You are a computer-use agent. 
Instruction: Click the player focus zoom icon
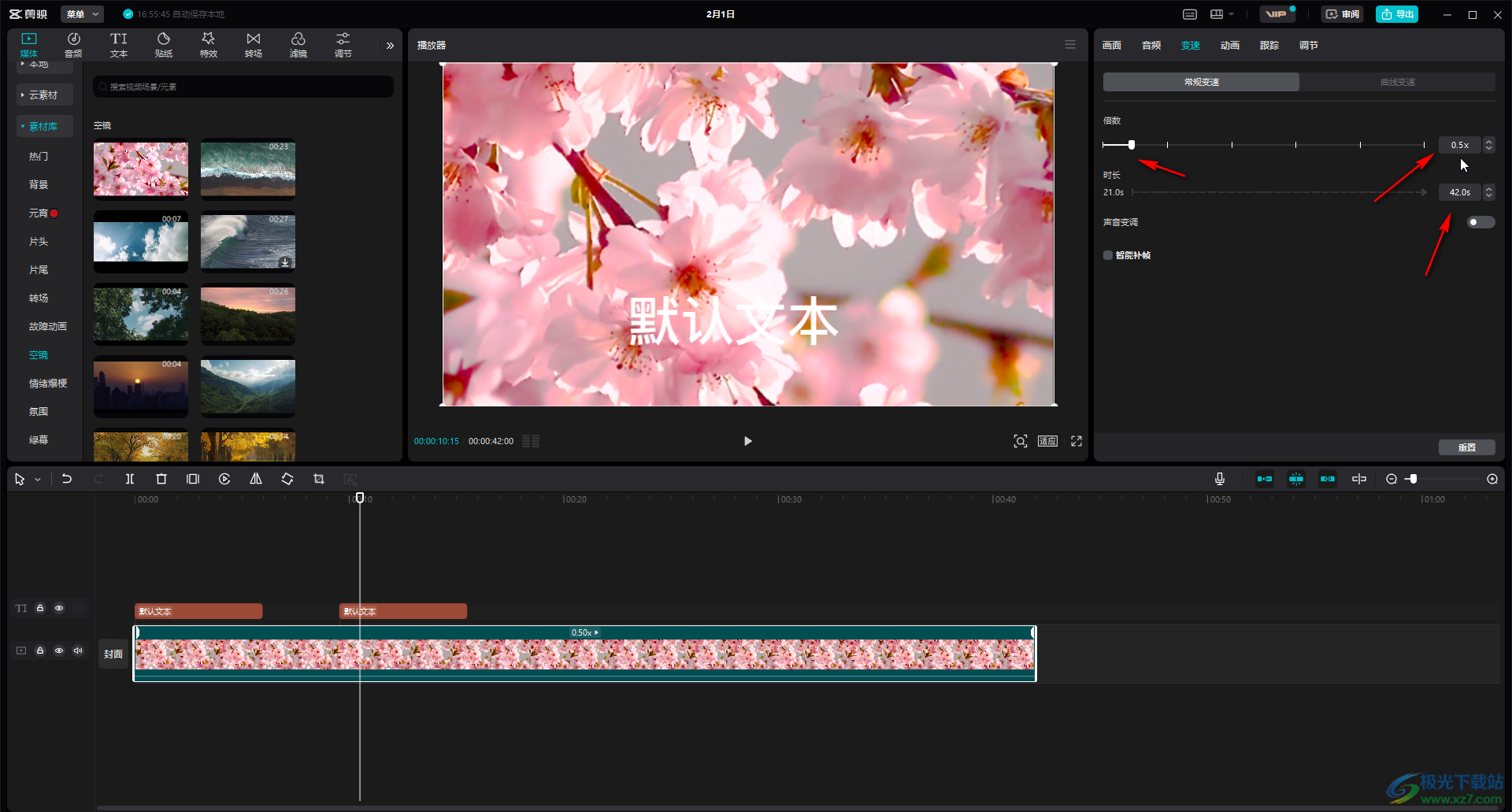[1021, 441]
